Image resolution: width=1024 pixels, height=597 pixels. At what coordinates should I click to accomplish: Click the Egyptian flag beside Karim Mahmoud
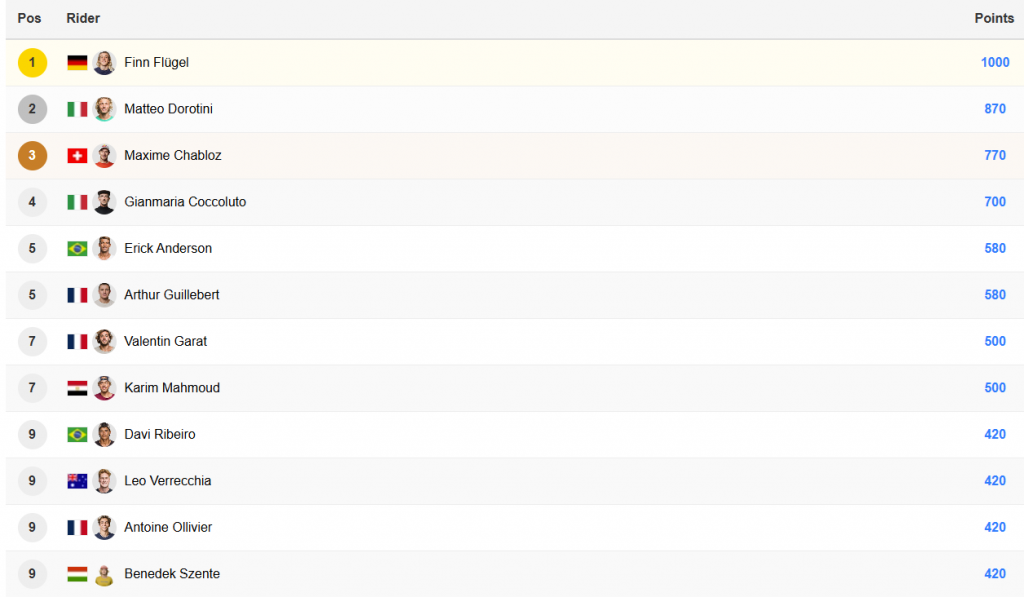[77, 388]
